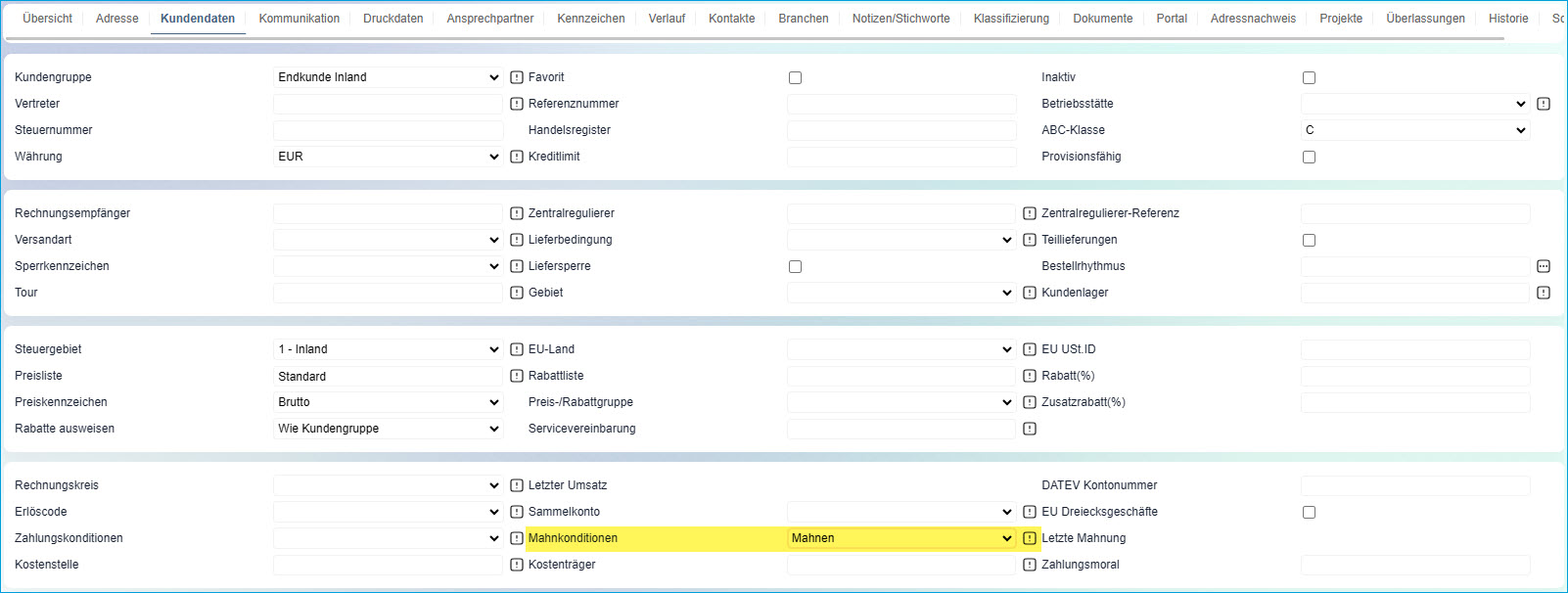
Task: Expand the ABC-Klasse dropdown
Action: click(1414, 130)
